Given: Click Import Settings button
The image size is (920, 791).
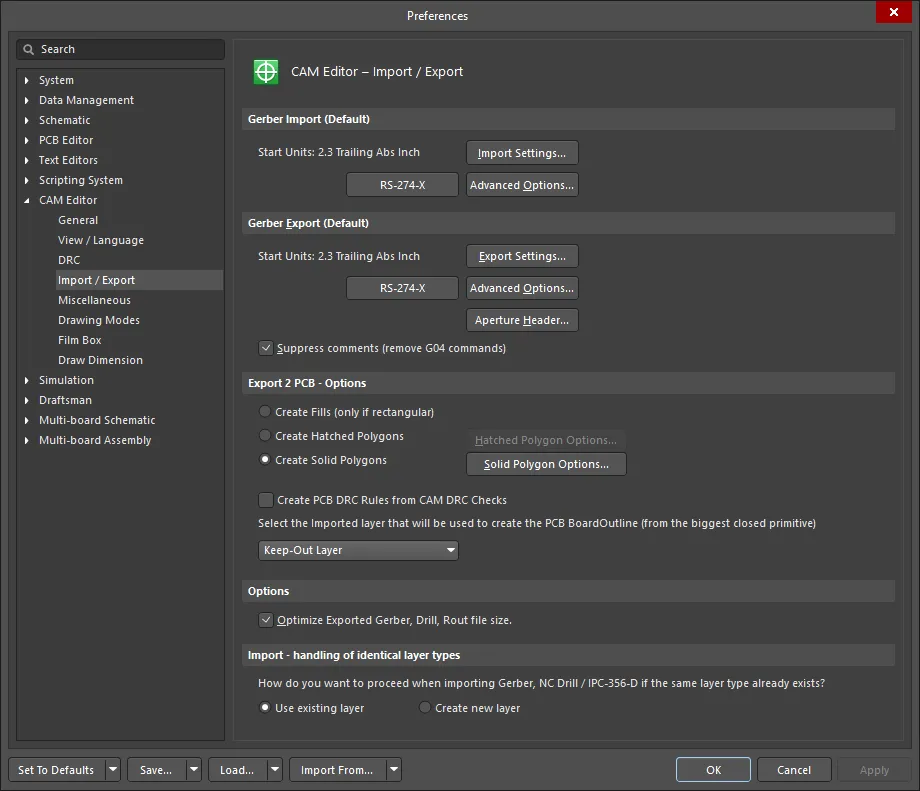Looking at the screenshot, I should (x=522, y=153).
